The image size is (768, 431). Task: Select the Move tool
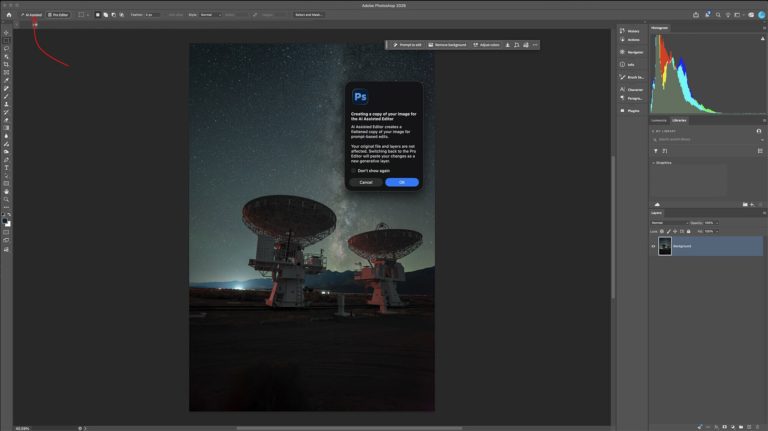click(x=6, y=33)
